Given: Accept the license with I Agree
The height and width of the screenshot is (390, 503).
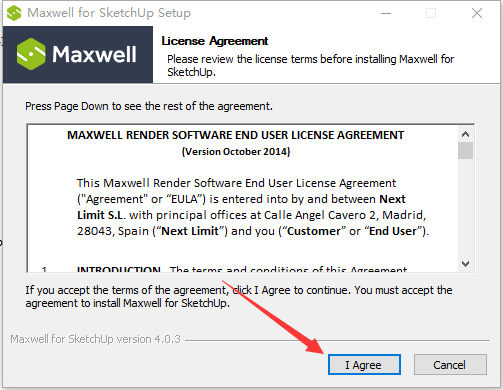Looking at the screenshot, I should click(x=364, y=365).
